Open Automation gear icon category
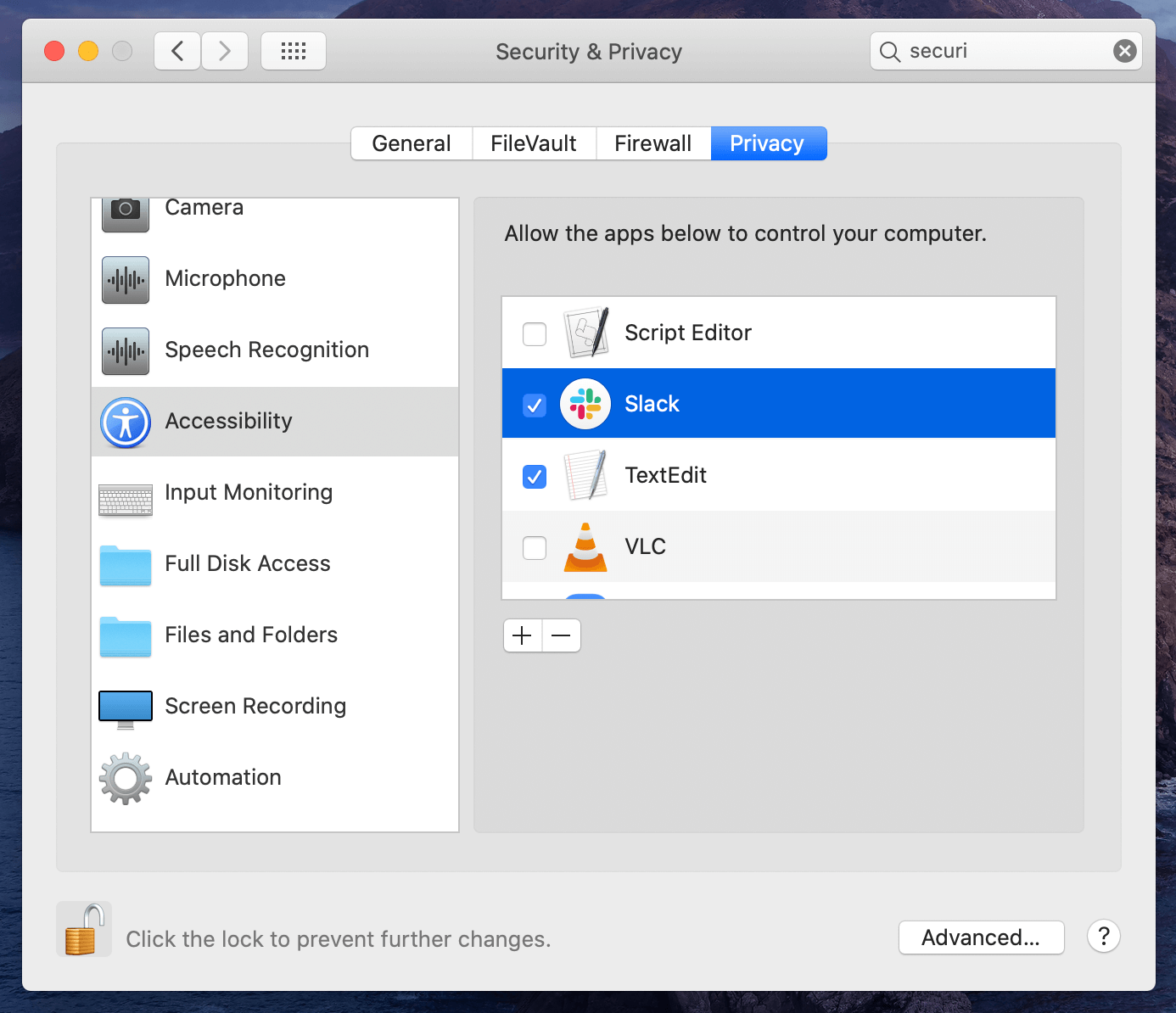This screenshot has height=1013, width=1176. (x=126, y=778)
